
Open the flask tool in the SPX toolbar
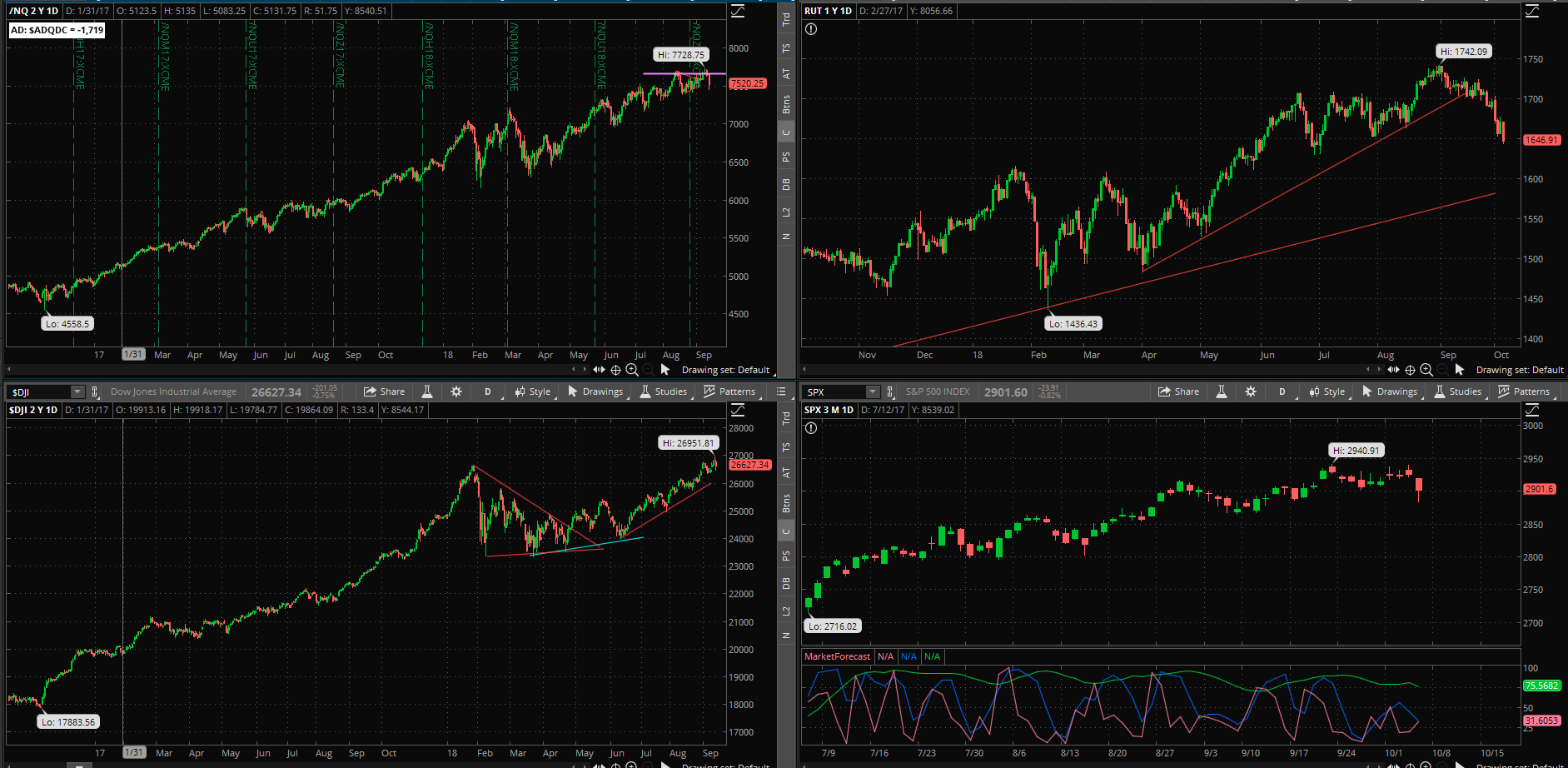[1222, 391]
